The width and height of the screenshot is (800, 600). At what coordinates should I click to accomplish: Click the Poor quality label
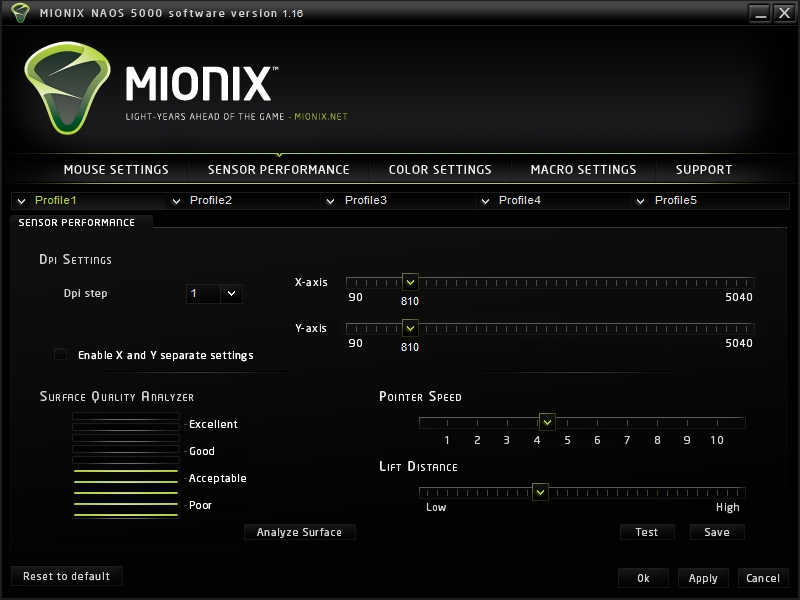click(201, 505)
